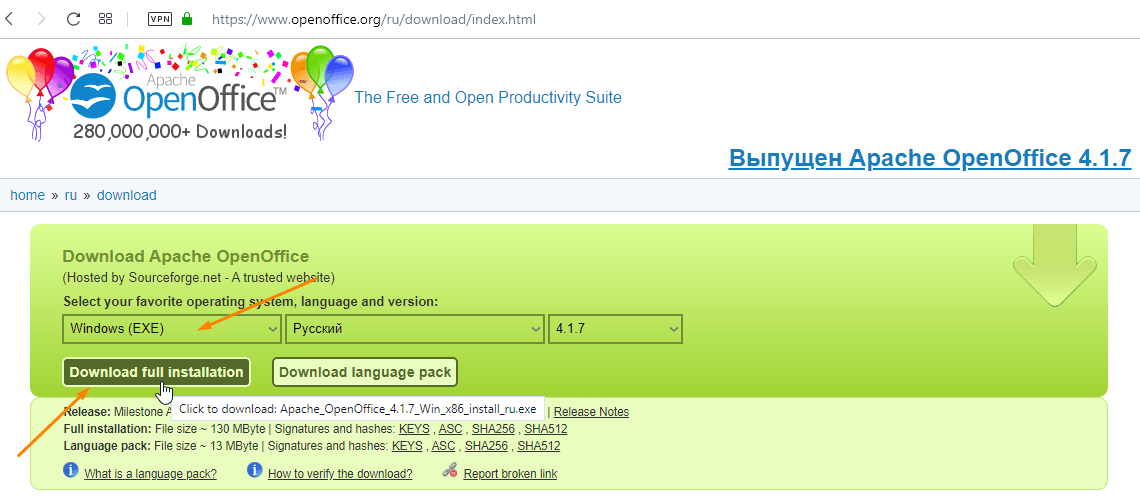Screen dimensions: 1140x497
Task: Click broken chain icon beside Report broken link
Action: tap(450, 470)
